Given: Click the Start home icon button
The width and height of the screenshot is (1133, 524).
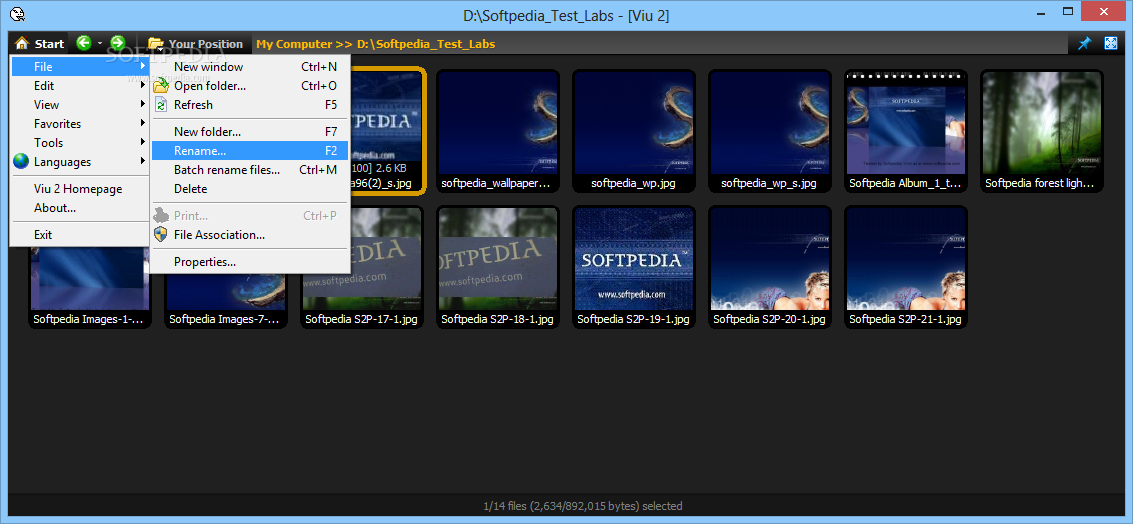Looking at the screenshot, I should point(40,43).
